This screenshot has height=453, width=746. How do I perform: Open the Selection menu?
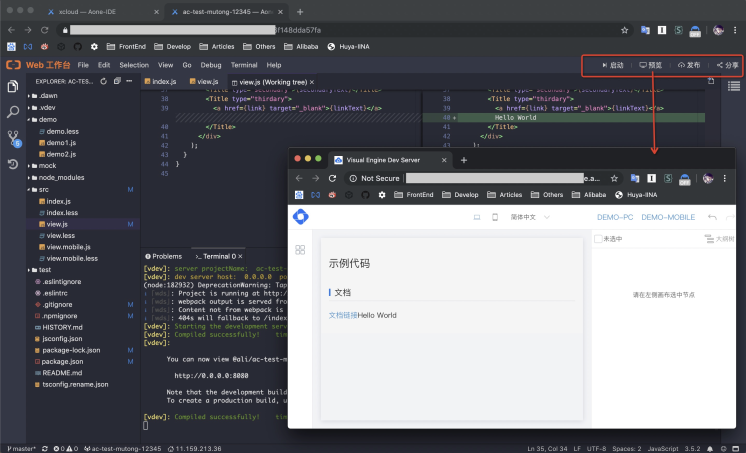(134, 65)
